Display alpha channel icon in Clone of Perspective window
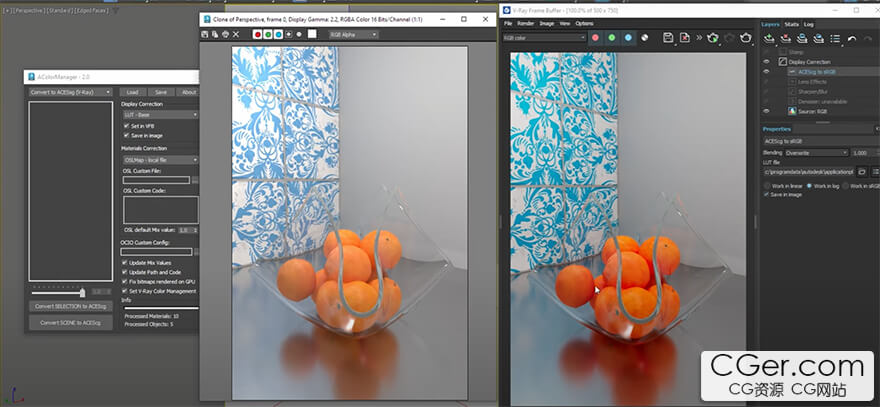The image size is (880, 407). coord(288,34)
